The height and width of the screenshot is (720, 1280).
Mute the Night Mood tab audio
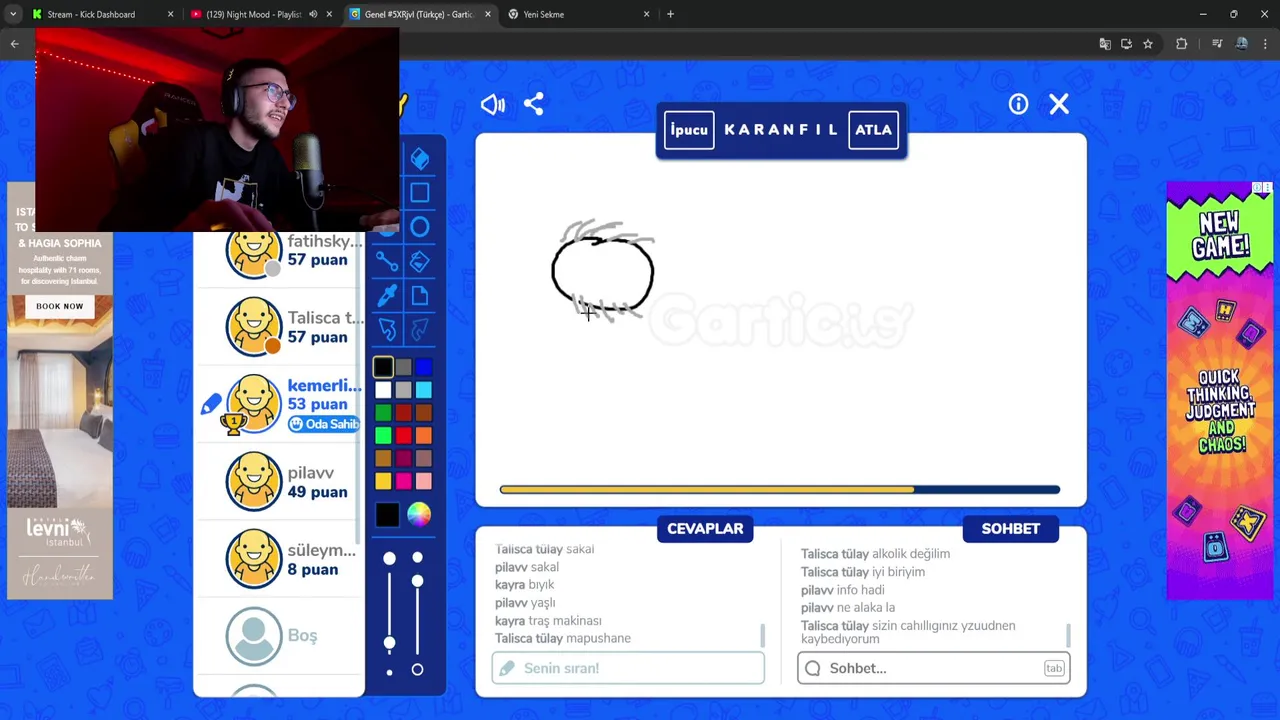click(313, 14)
